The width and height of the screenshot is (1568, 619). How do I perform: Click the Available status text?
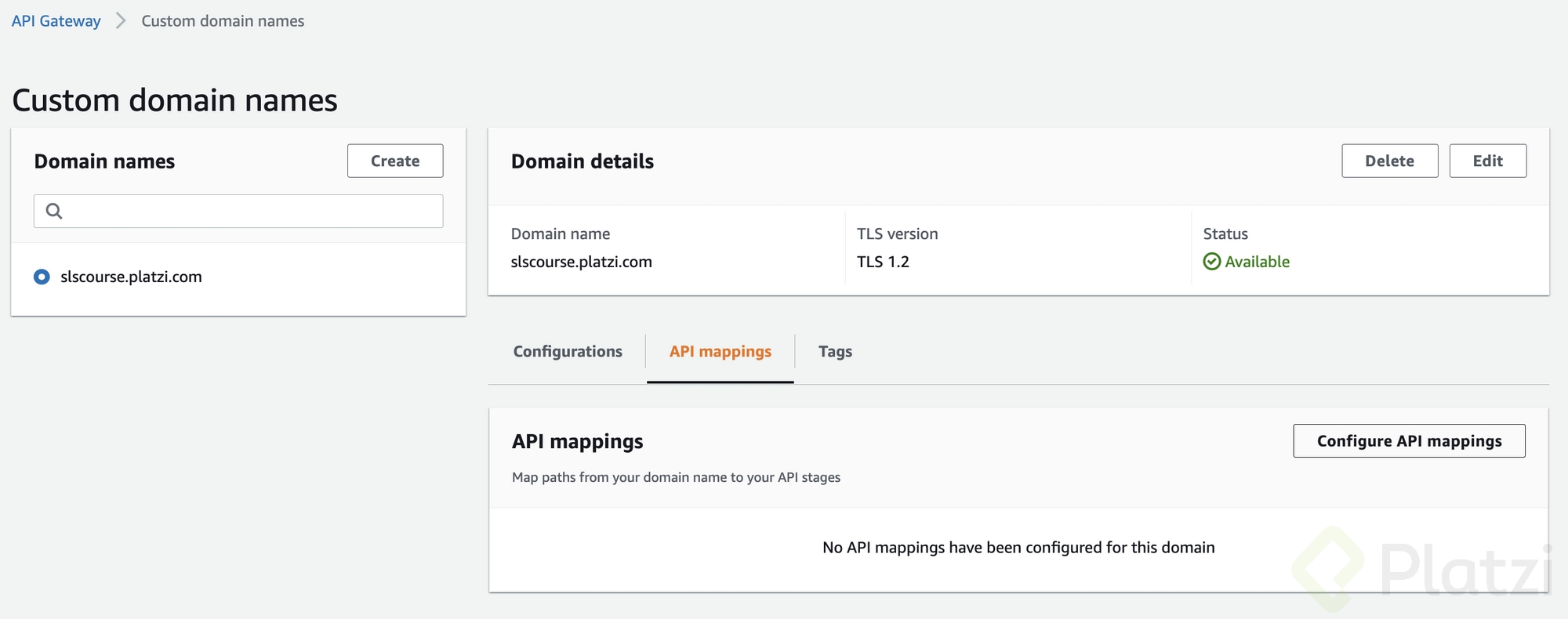[x=1258, y=262]
